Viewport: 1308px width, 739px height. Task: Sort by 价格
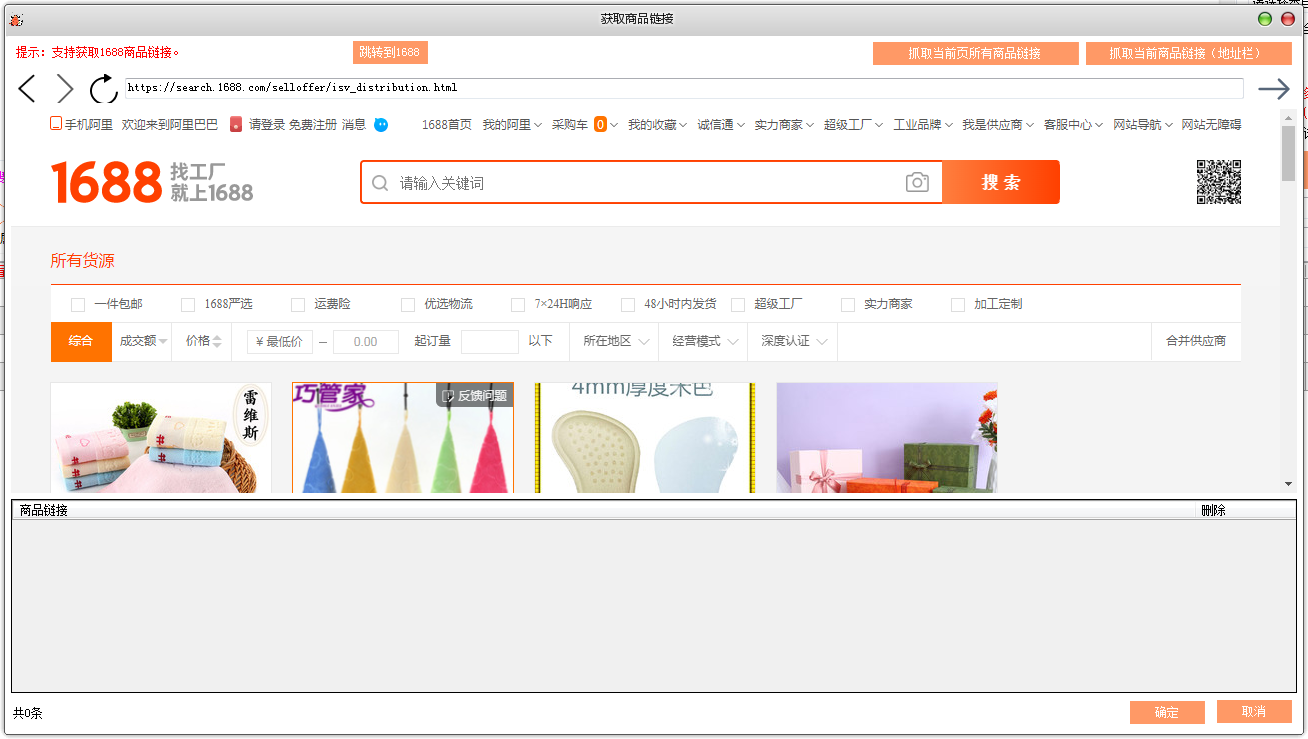point(204,341)
